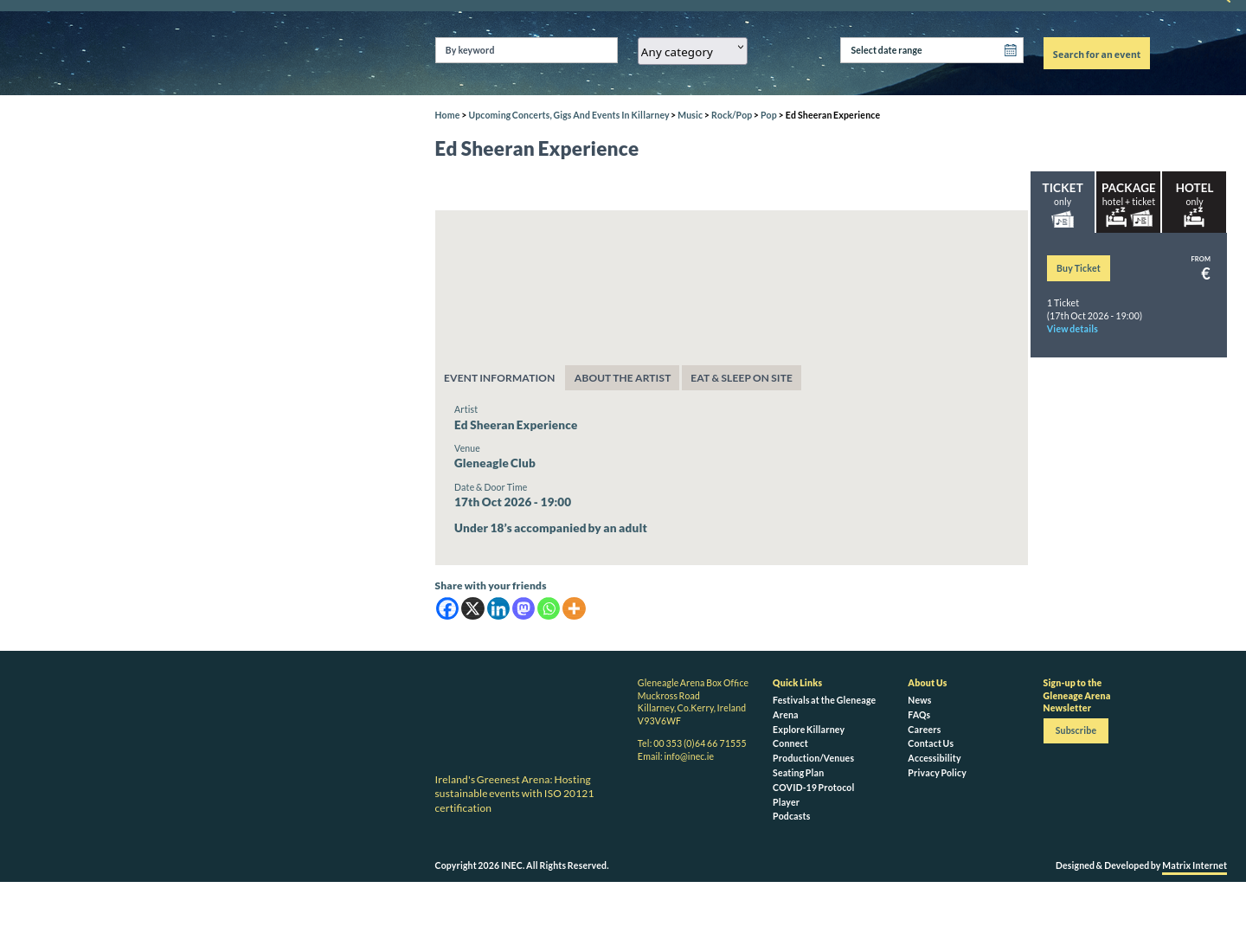Click Under 18's accompanied by an adult text
The width and height of the screenshot is (1246, 952).
tap(550, 528)
